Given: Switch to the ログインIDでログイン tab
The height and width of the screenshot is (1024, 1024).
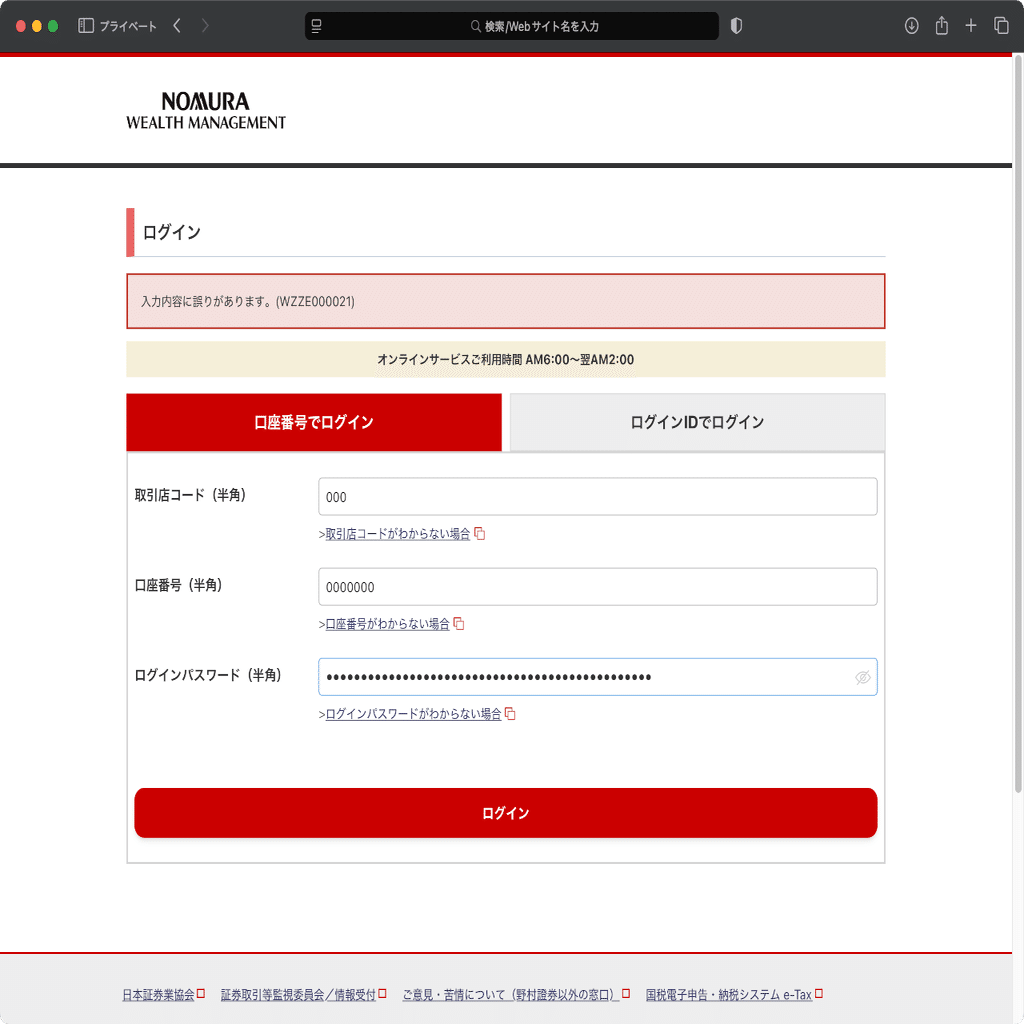Looking at the screenshot, I should click(696, 422).
